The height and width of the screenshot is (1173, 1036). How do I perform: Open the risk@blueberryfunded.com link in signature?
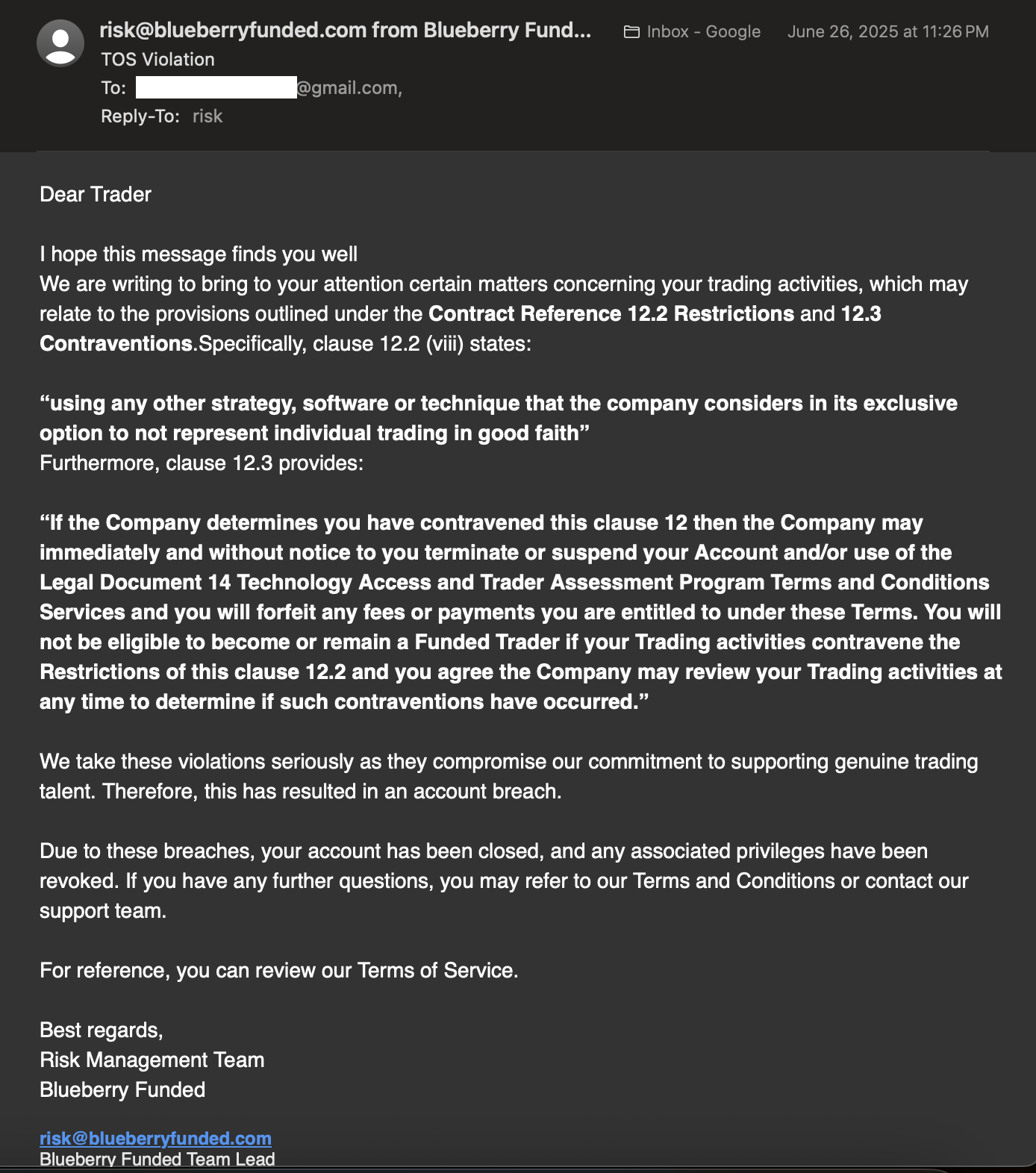tap(155, 1138)
